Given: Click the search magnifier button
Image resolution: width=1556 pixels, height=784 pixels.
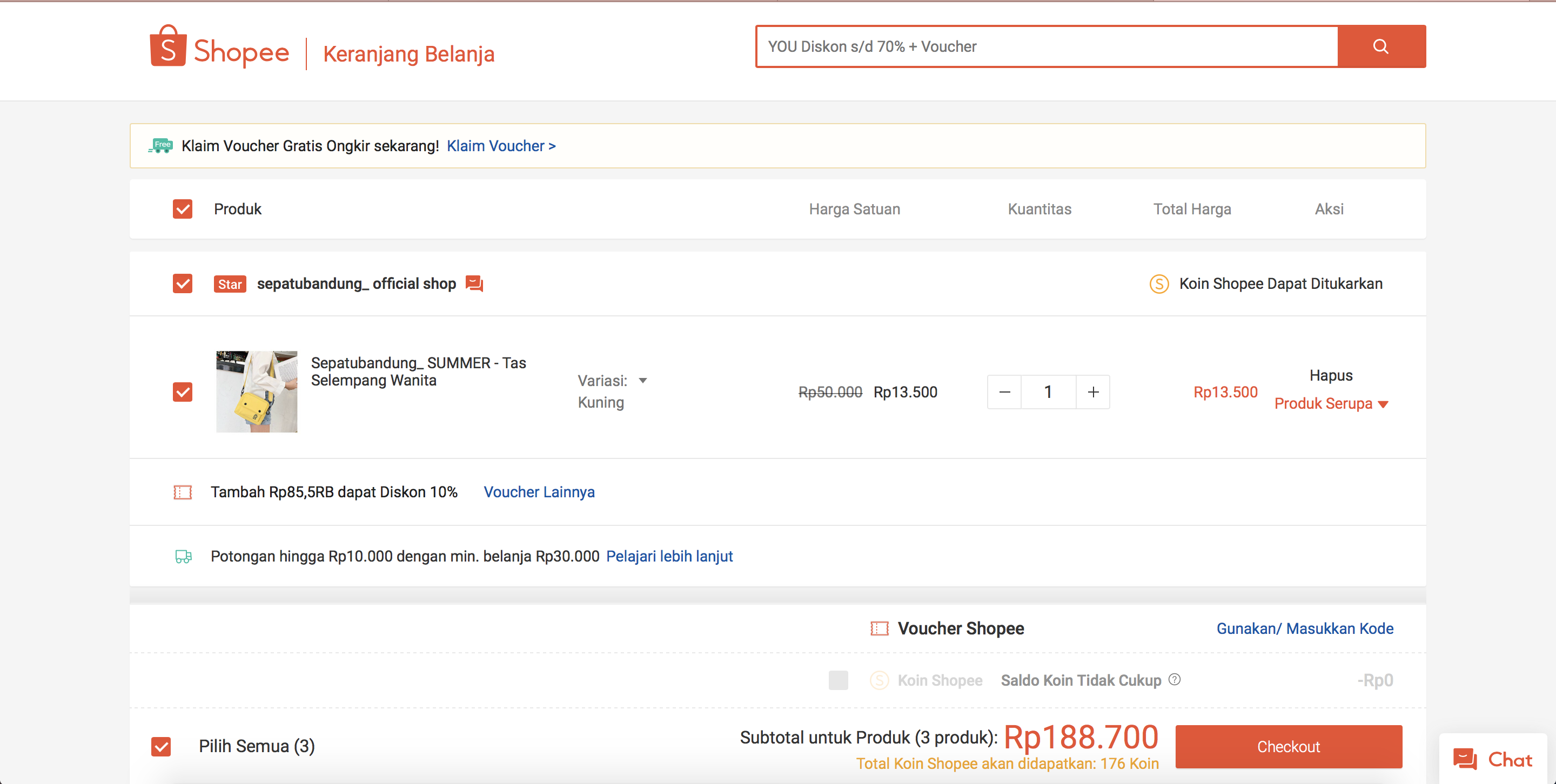Looking at the screenshot, I should coord(1381,46).
